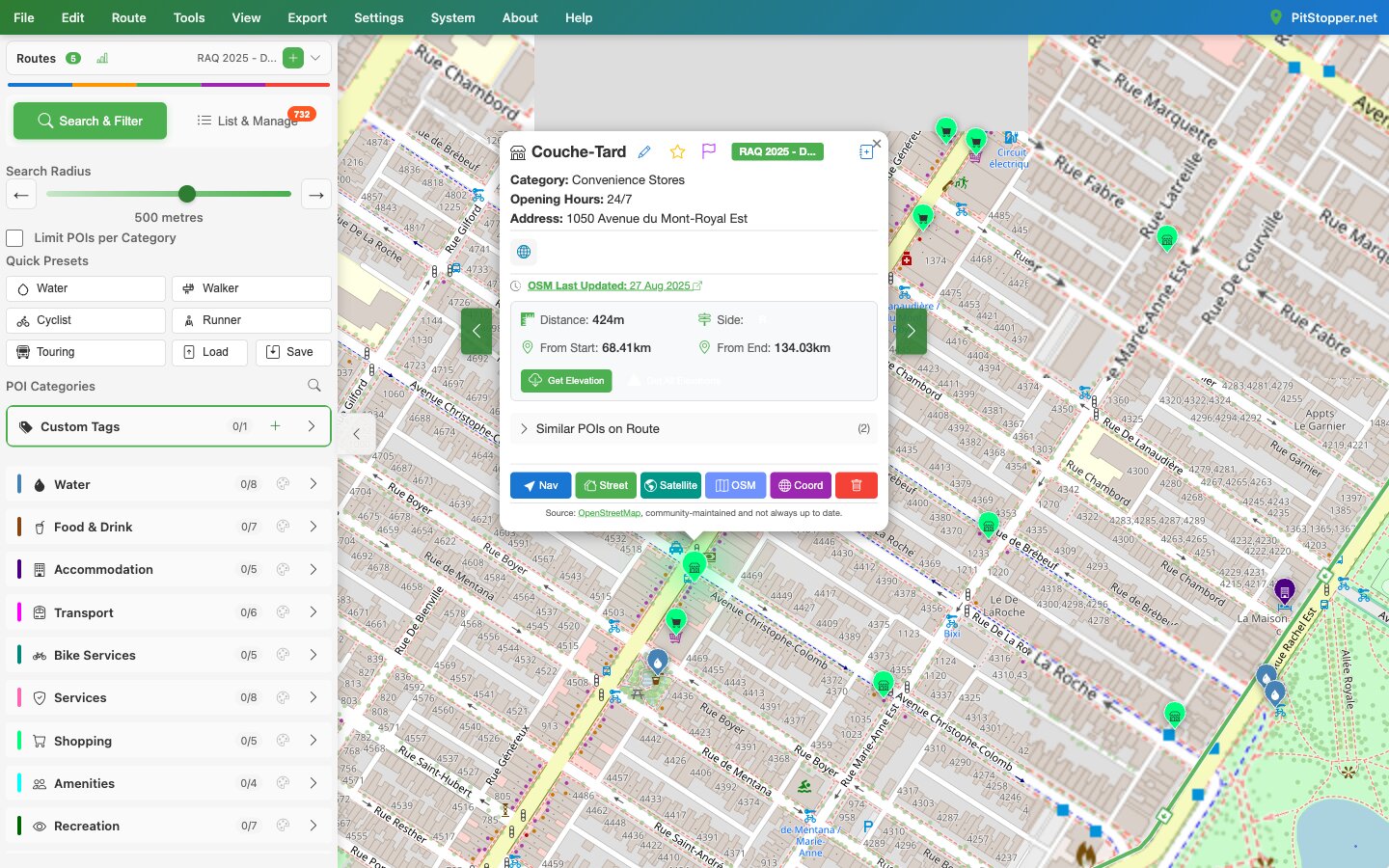Expand the Services category
The width and height of the screenshot is (1389, 868).
pos(313,697)
